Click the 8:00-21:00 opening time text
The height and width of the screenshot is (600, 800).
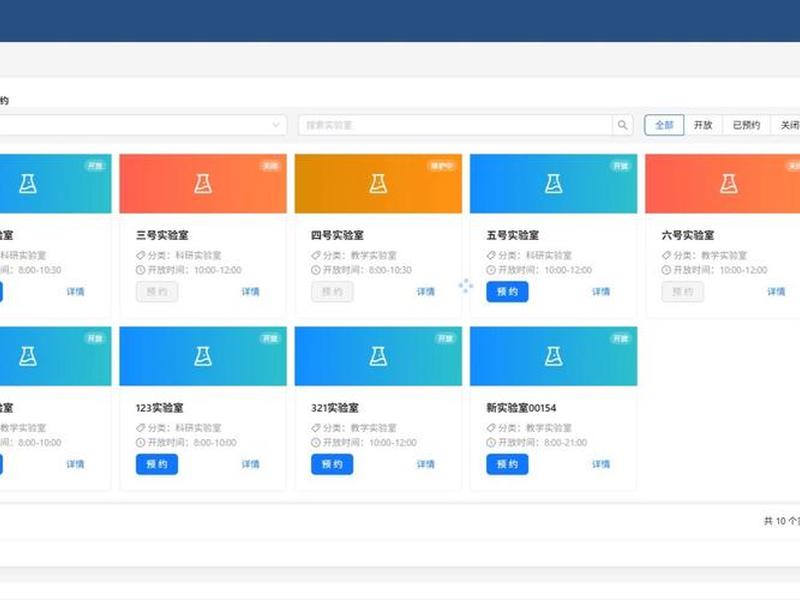pos(565,442)
